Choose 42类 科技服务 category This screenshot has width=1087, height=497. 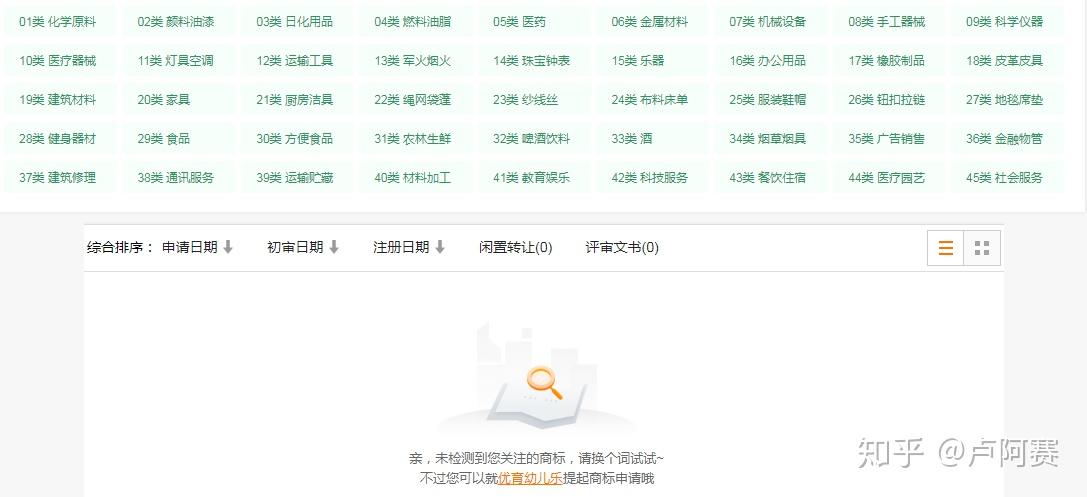(x=650, y=177)
